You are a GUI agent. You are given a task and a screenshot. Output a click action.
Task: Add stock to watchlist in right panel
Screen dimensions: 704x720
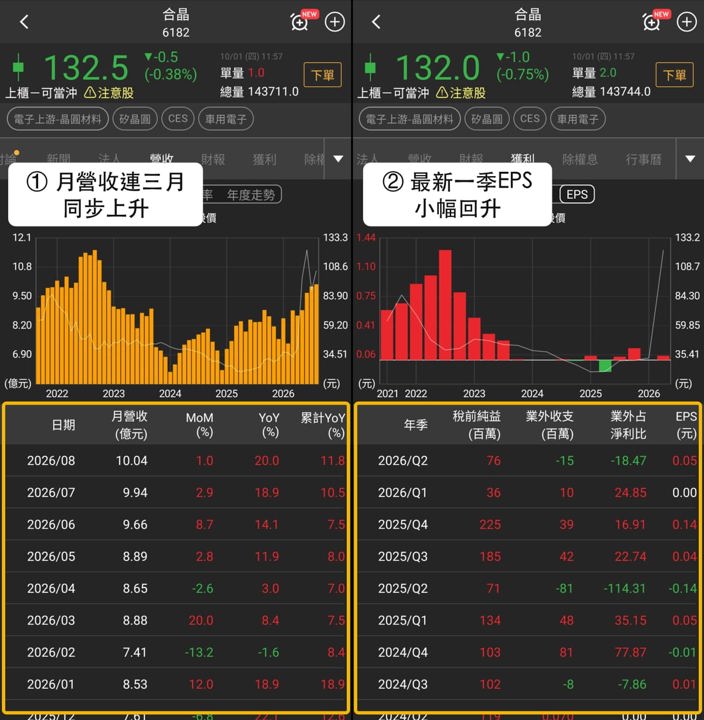click(687, 22)
